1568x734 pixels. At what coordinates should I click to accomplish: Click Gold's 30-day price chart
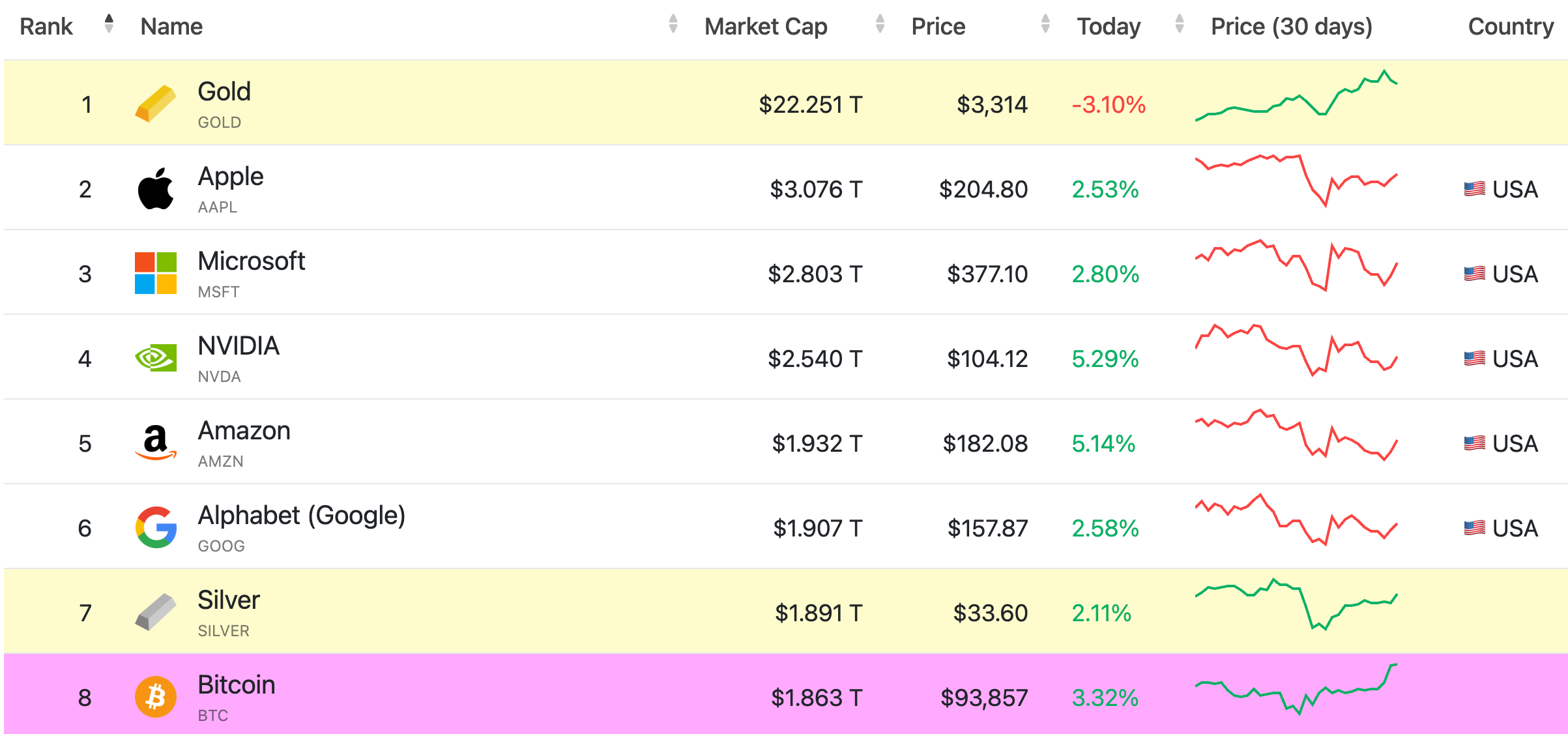pos(1296,97)
